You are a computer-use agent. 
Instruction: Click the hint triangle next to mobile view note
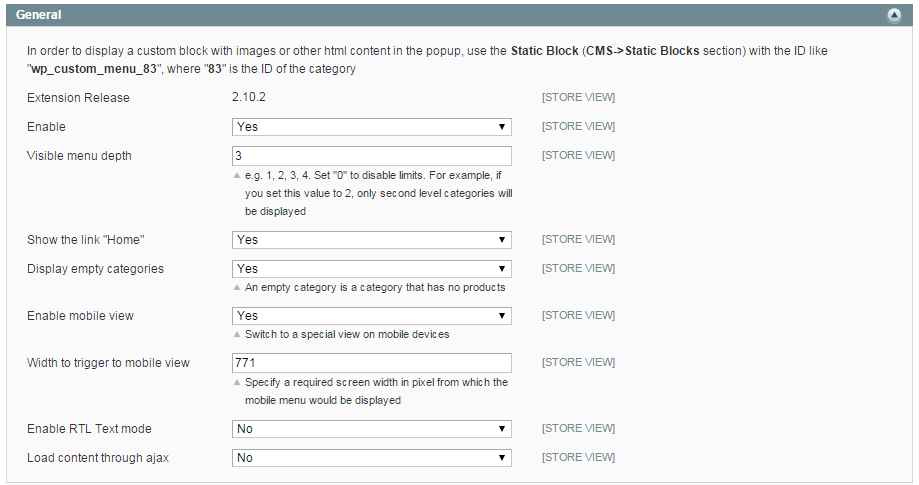[237, 334]
